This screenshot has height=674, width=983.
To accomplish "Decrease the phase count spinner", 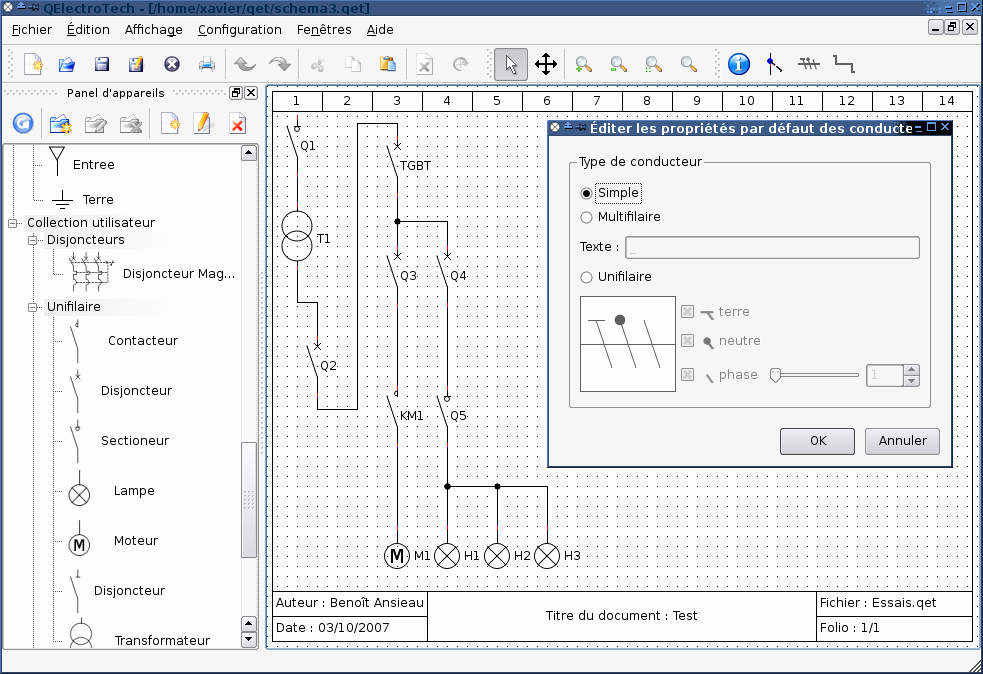I will 912,381.
